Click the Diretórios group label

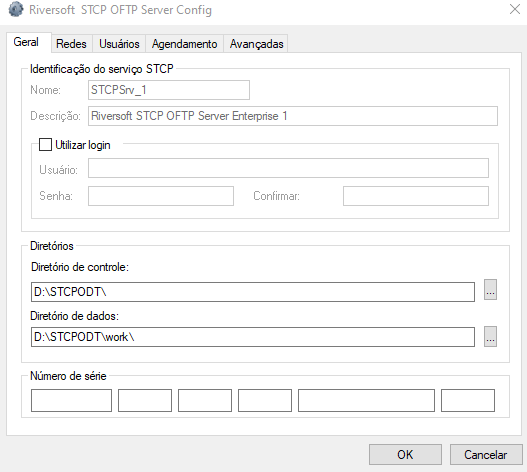[x=52, y=246]
